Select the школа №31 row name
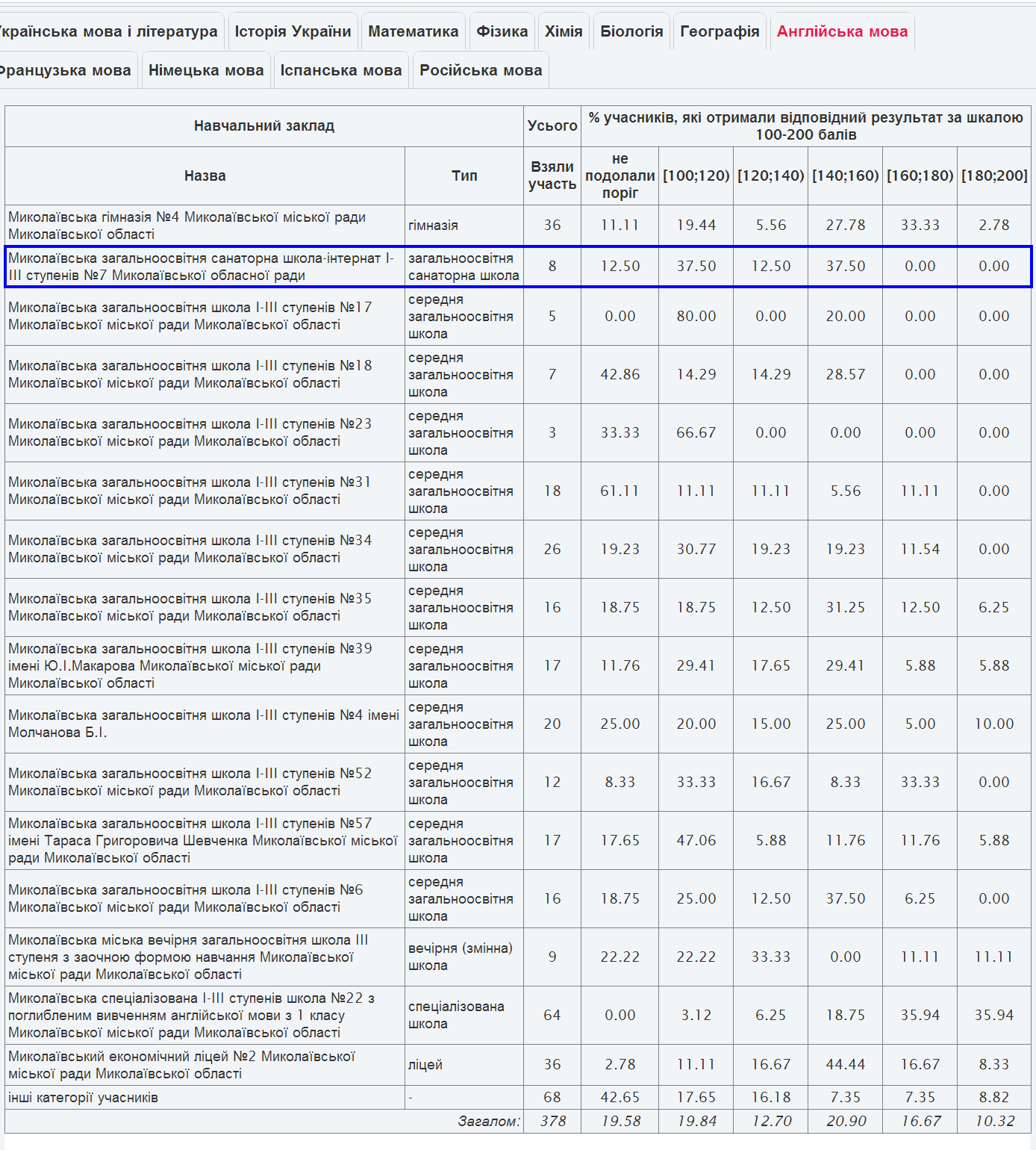 [190, 491]
